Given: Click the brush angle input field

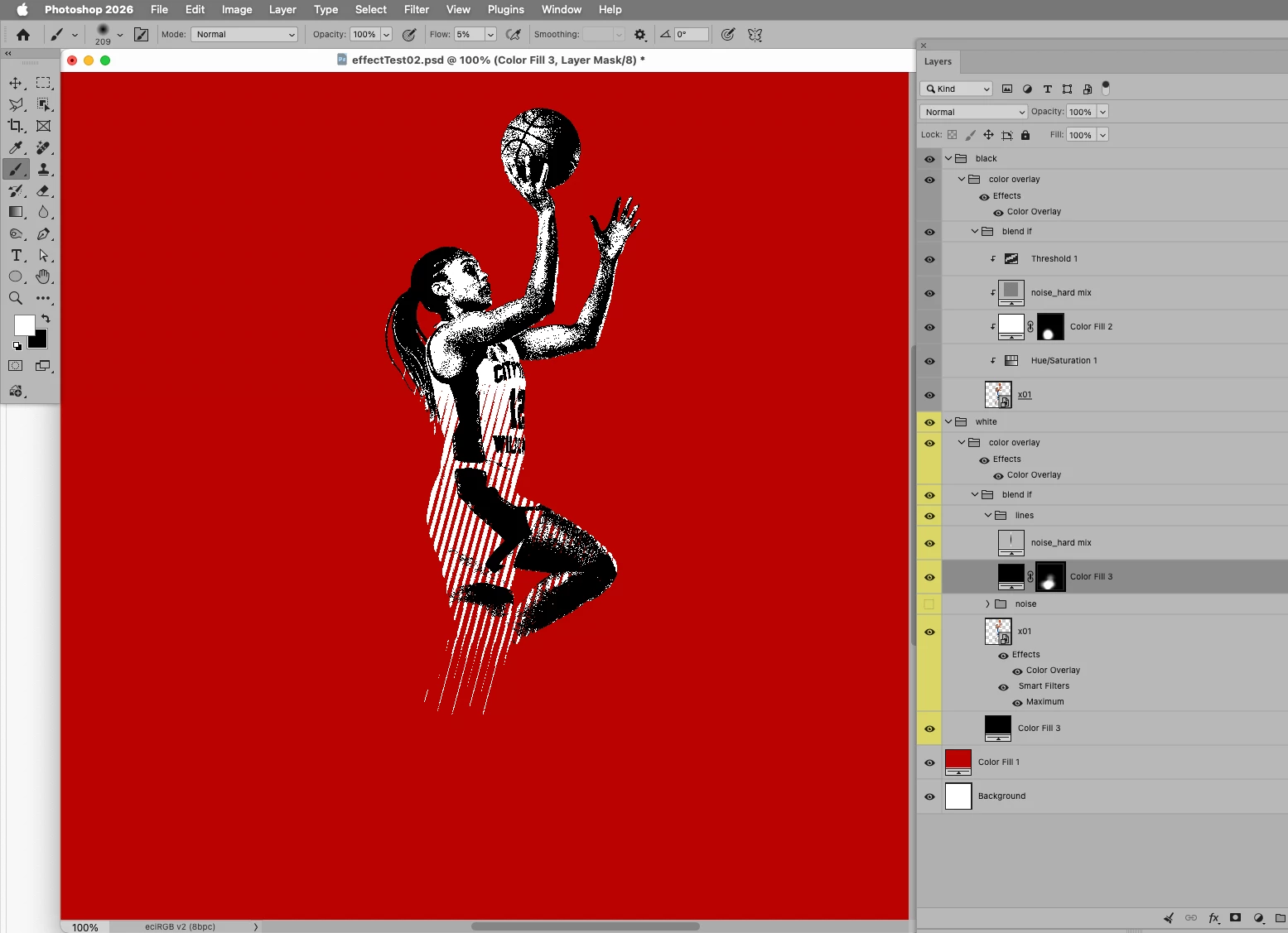Looking at the screenshot, I should pos(691,35).
